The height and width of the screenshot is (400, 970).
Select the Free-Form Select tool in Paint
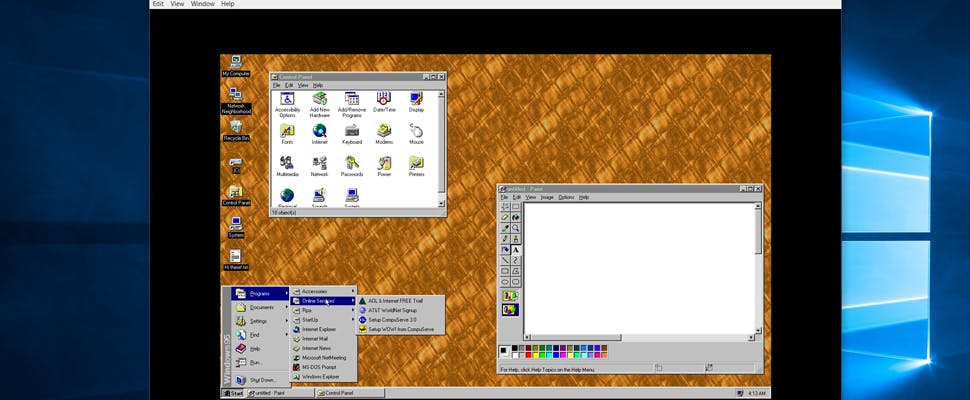coord(505,206)
